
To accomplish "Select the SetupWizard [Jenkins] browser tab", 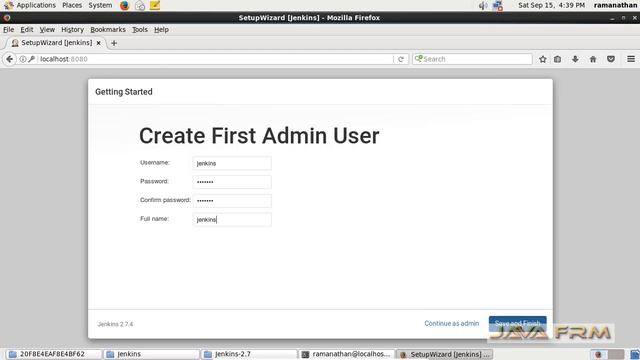I will pos(56,43).
